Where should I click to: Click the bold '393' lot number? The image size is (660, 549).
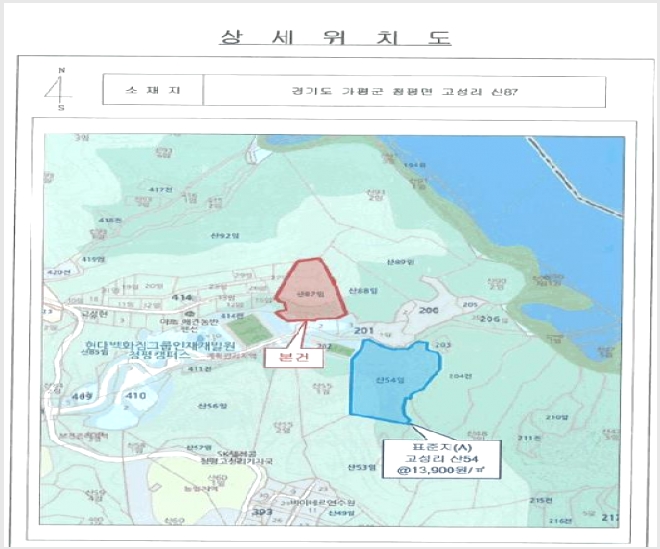point(262,512)
